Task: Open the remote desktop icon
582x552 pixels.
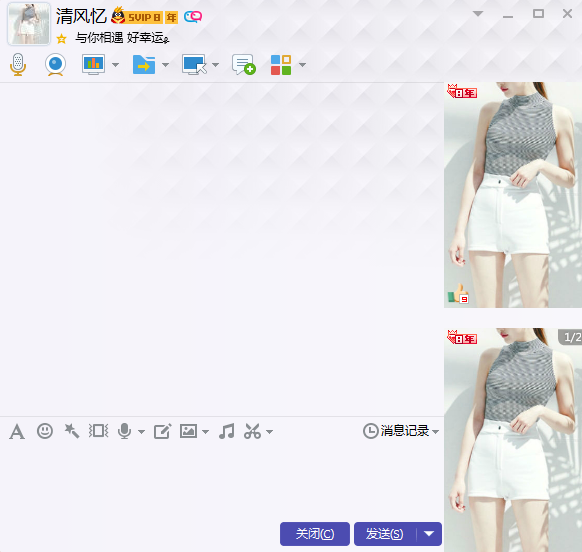Action: 194,65
